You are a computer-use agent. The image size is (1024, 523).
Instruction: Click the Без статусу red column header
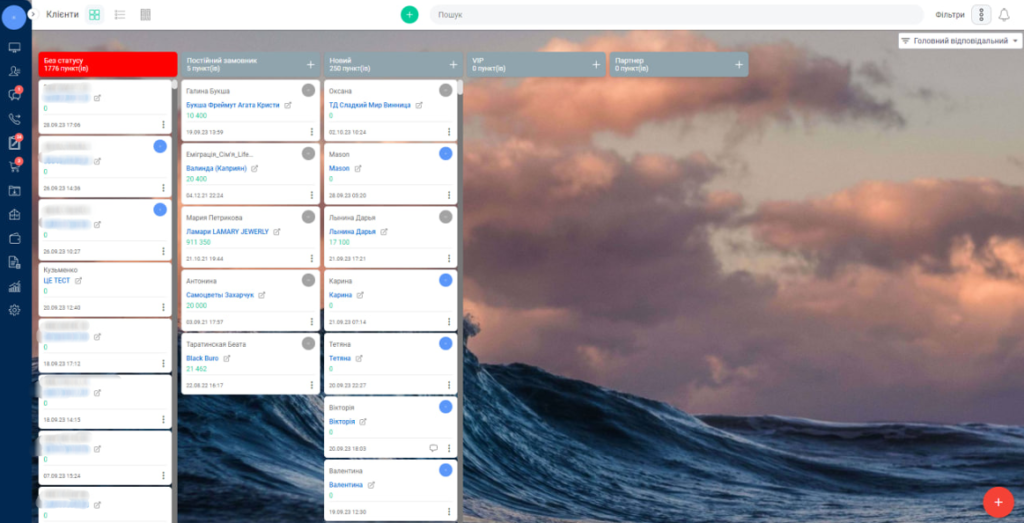[108, 64]
